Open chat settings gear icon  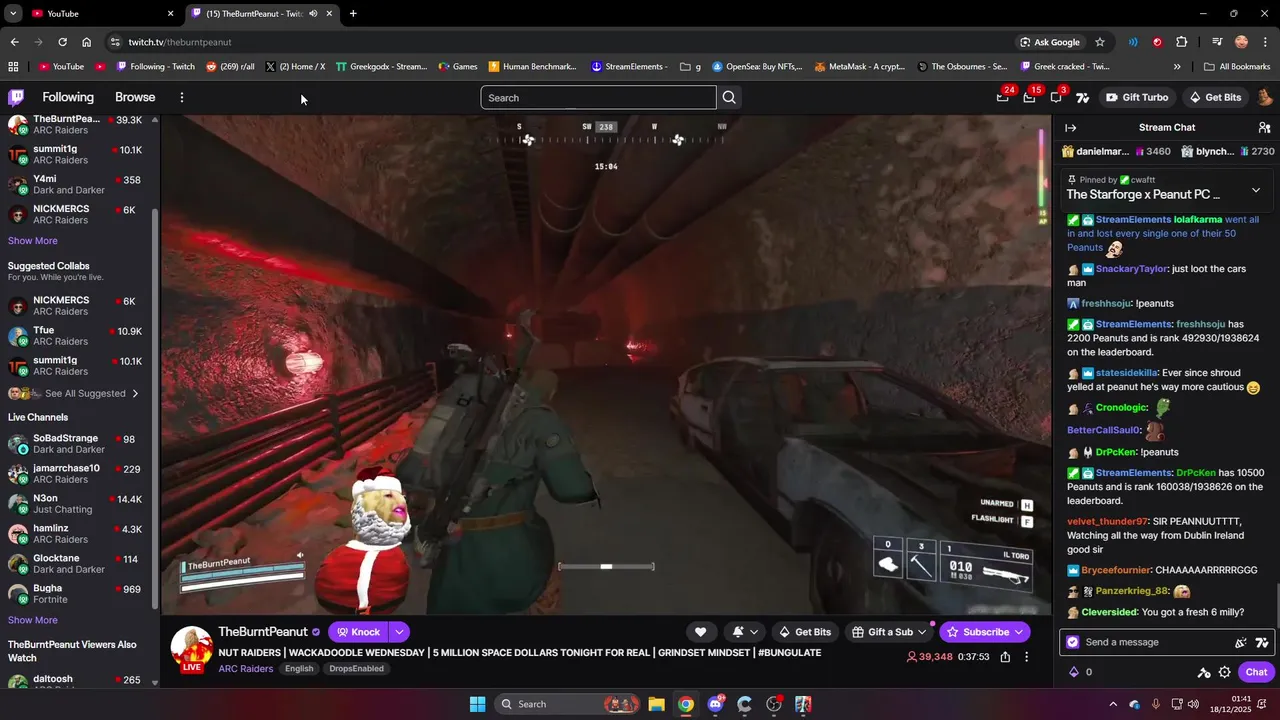coord(1224,672)
